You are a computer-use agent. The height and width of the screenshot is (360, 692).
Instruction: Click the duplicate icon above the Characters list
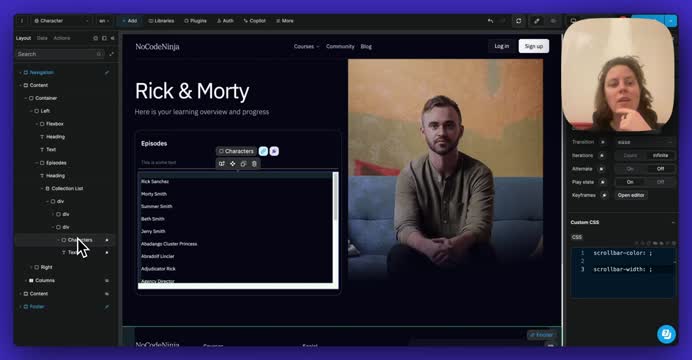(x=243, y=164)
